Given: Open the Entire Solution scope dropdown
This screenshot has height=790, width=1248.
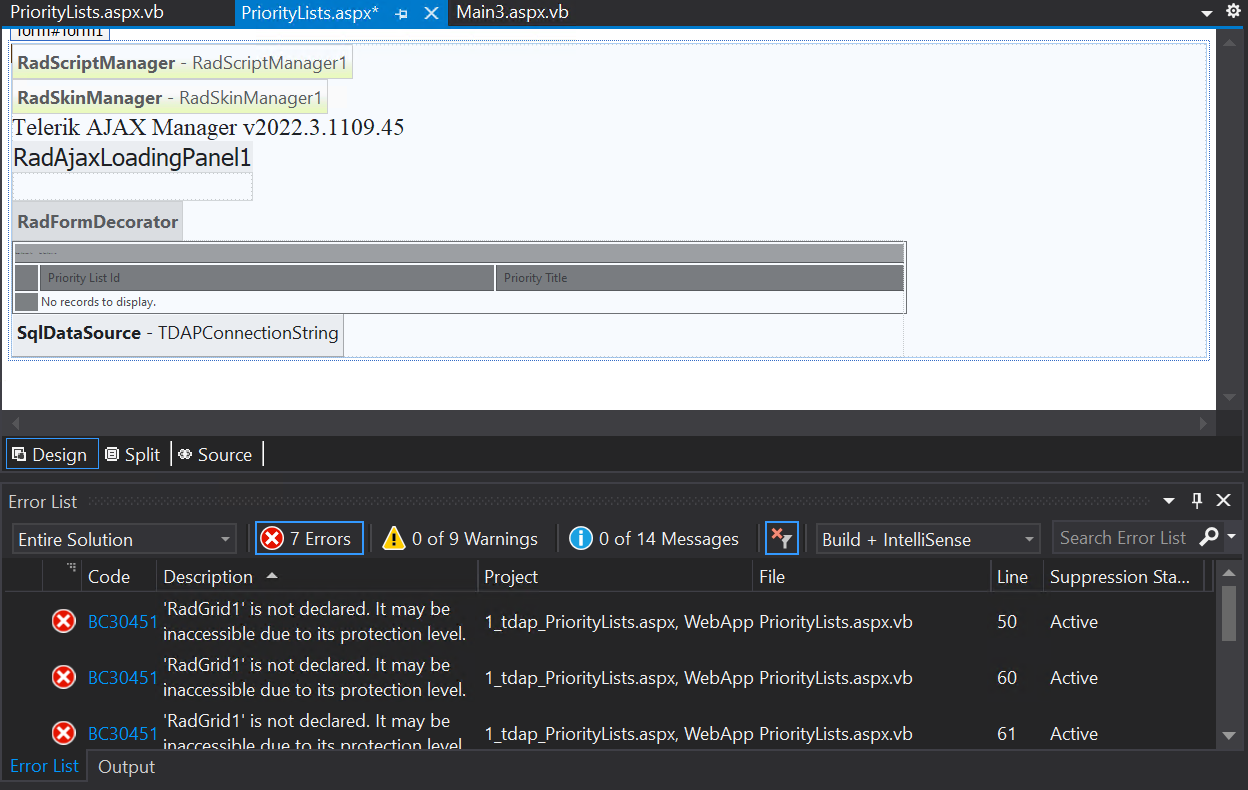Looking at the screenshot, I should tap(124, 539).
